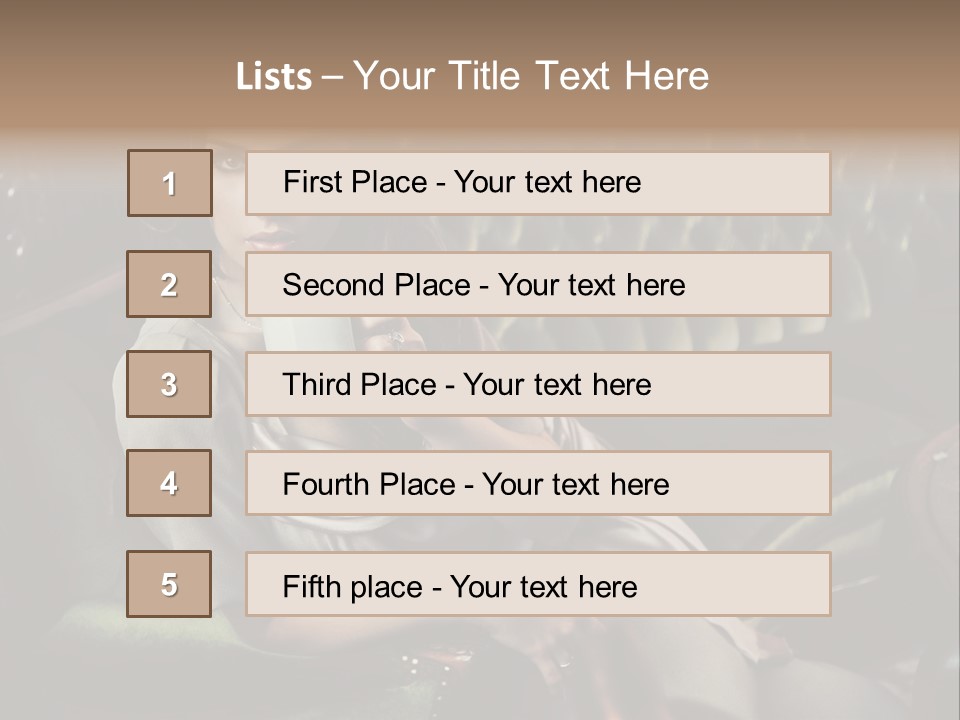Click the number 5 box
The image size is (960, 720).
(170, 584)
